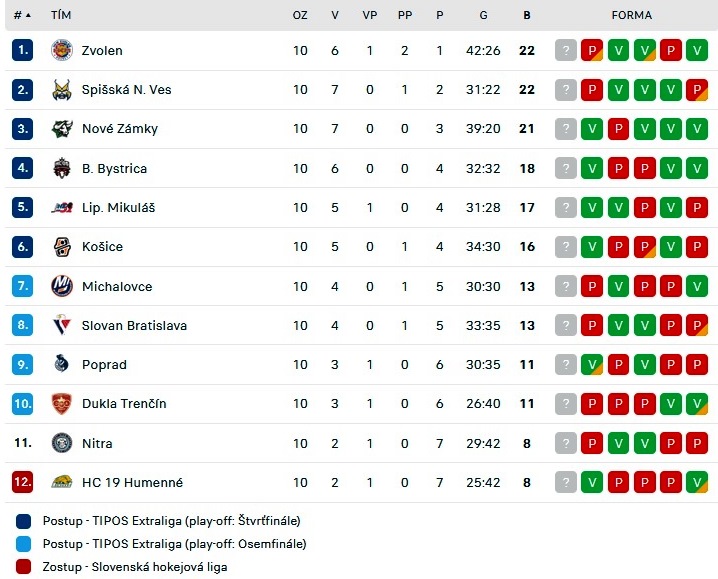The image size is (718, 579).
Task: Click the Nitra round logo
Action: [62, 443]
